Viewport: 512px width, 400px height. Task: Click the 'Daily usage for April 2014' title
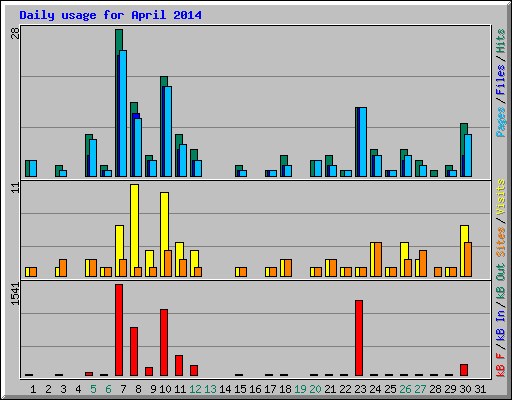110,15
